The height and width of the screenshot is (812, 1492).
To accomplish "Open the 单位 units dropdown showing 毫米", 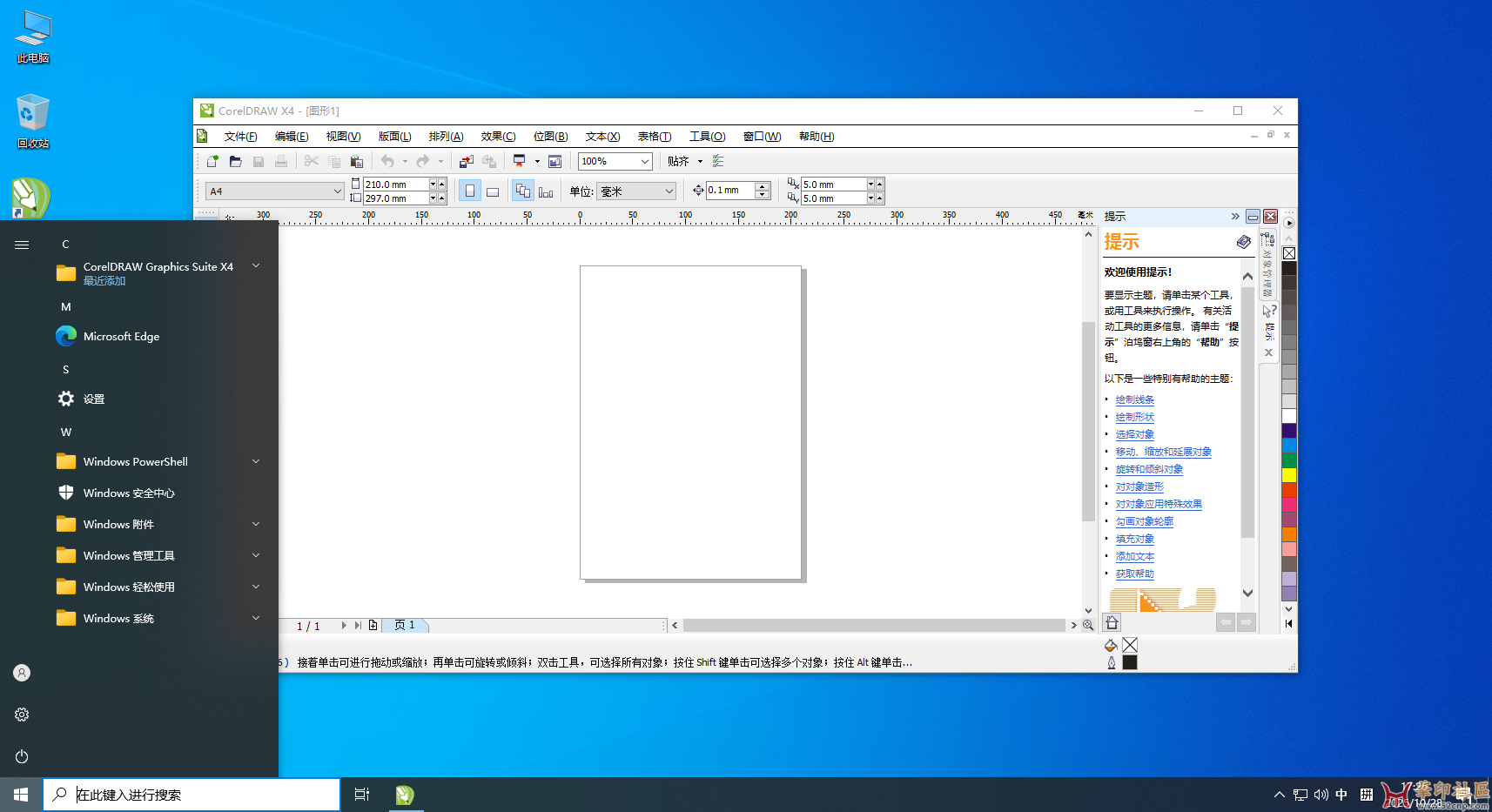I will pos(669,191).
